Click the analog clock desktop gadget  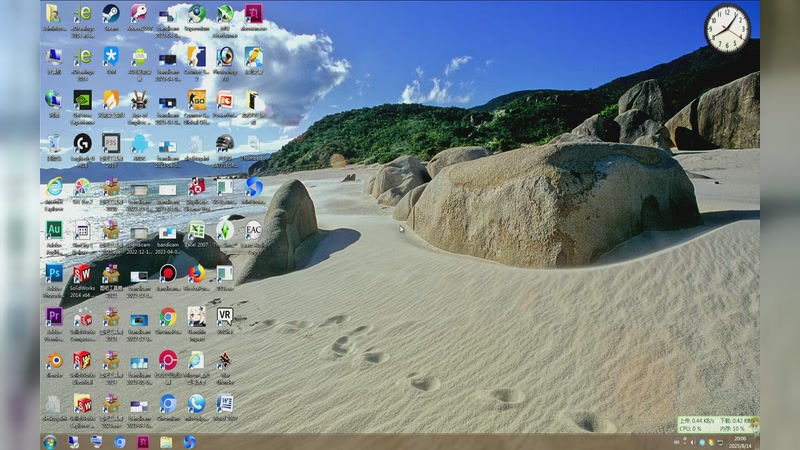pos(727,29)
